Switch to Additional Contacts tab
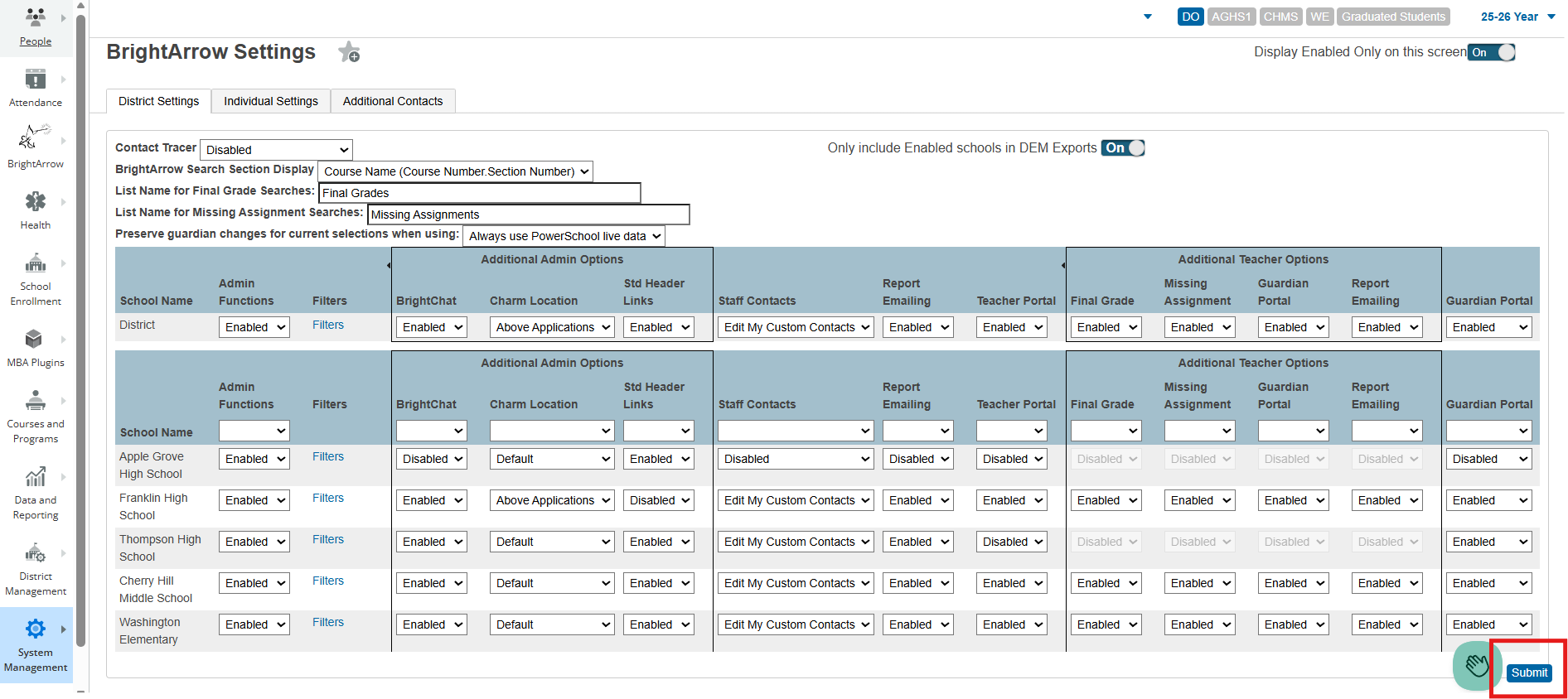 [393, 101]
